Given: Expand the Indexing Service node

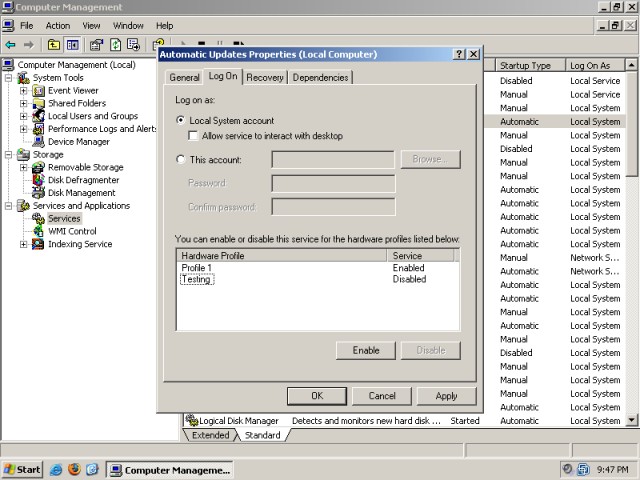Looking at the screenshot, I should 24,244.
